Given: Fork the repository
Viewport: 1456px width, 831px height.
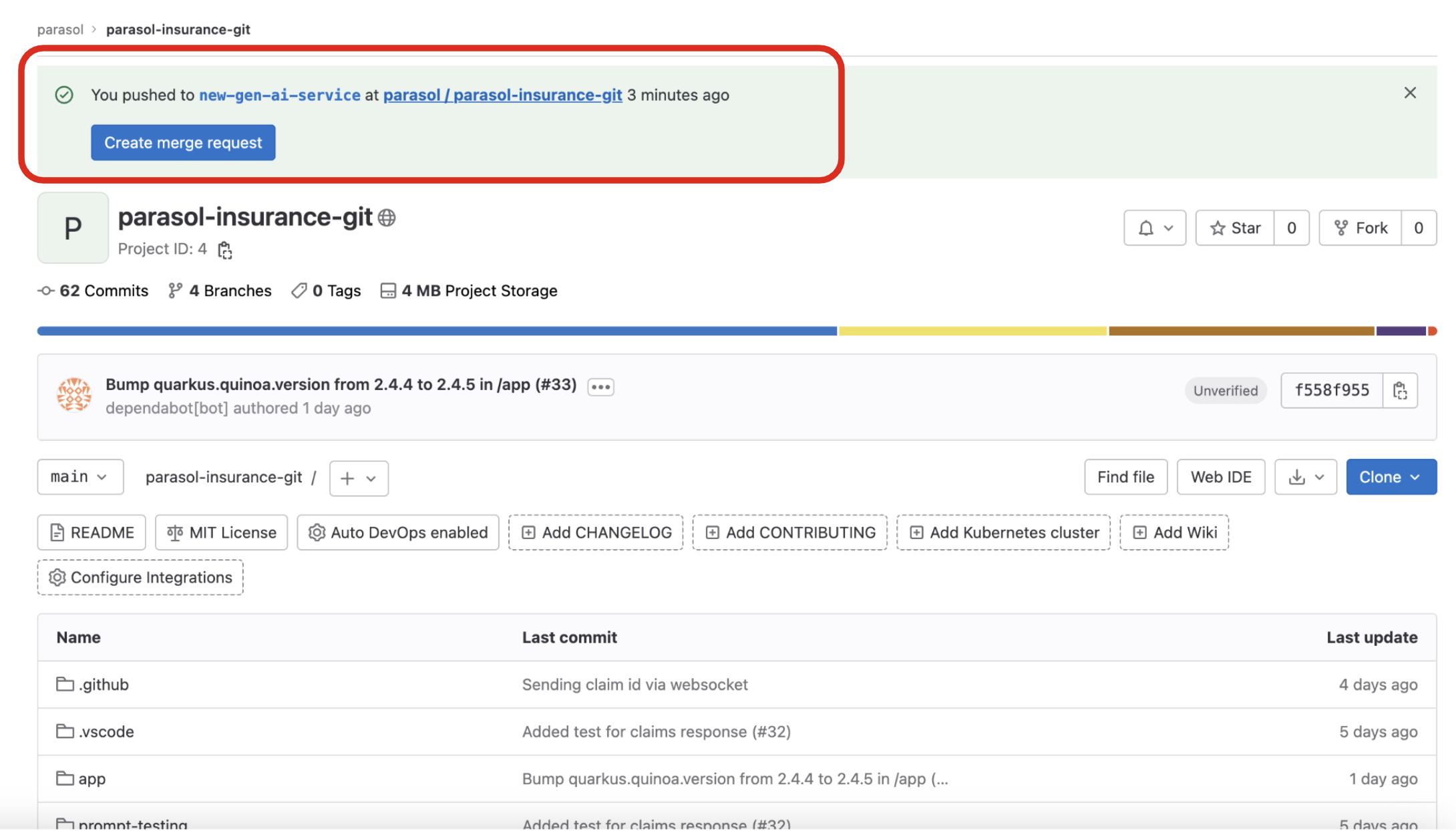Looking at the screenshot, I should click(x=1360, y=228).
